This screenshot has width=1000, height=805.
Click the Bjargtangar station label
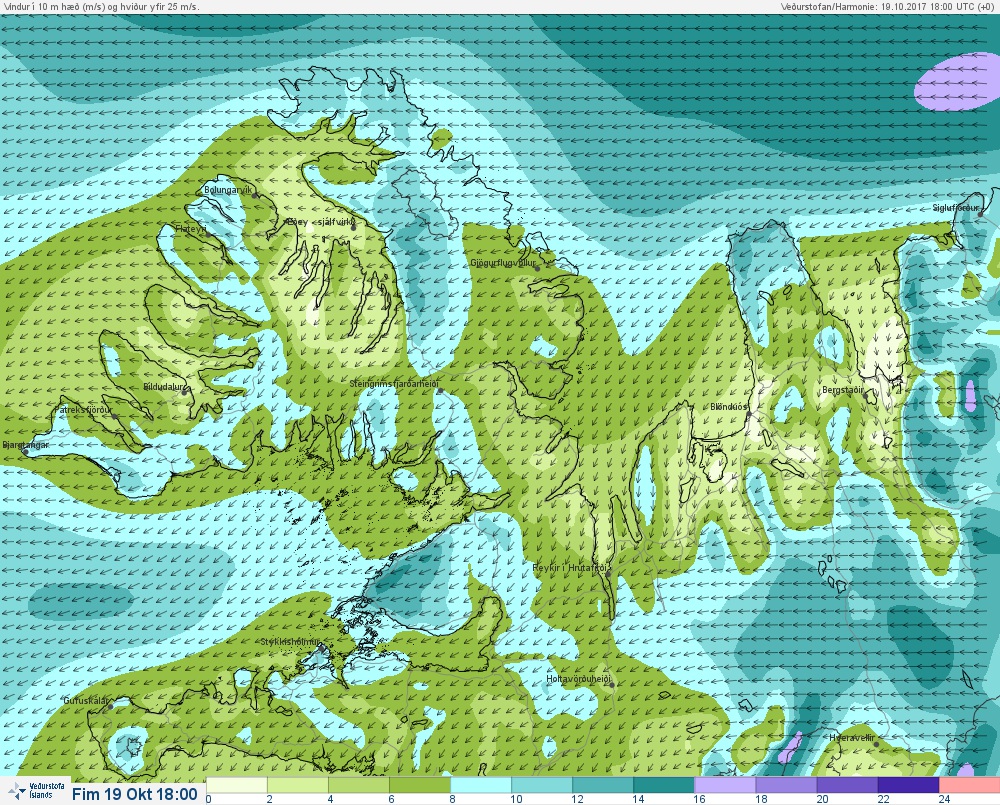pos(26,445)
